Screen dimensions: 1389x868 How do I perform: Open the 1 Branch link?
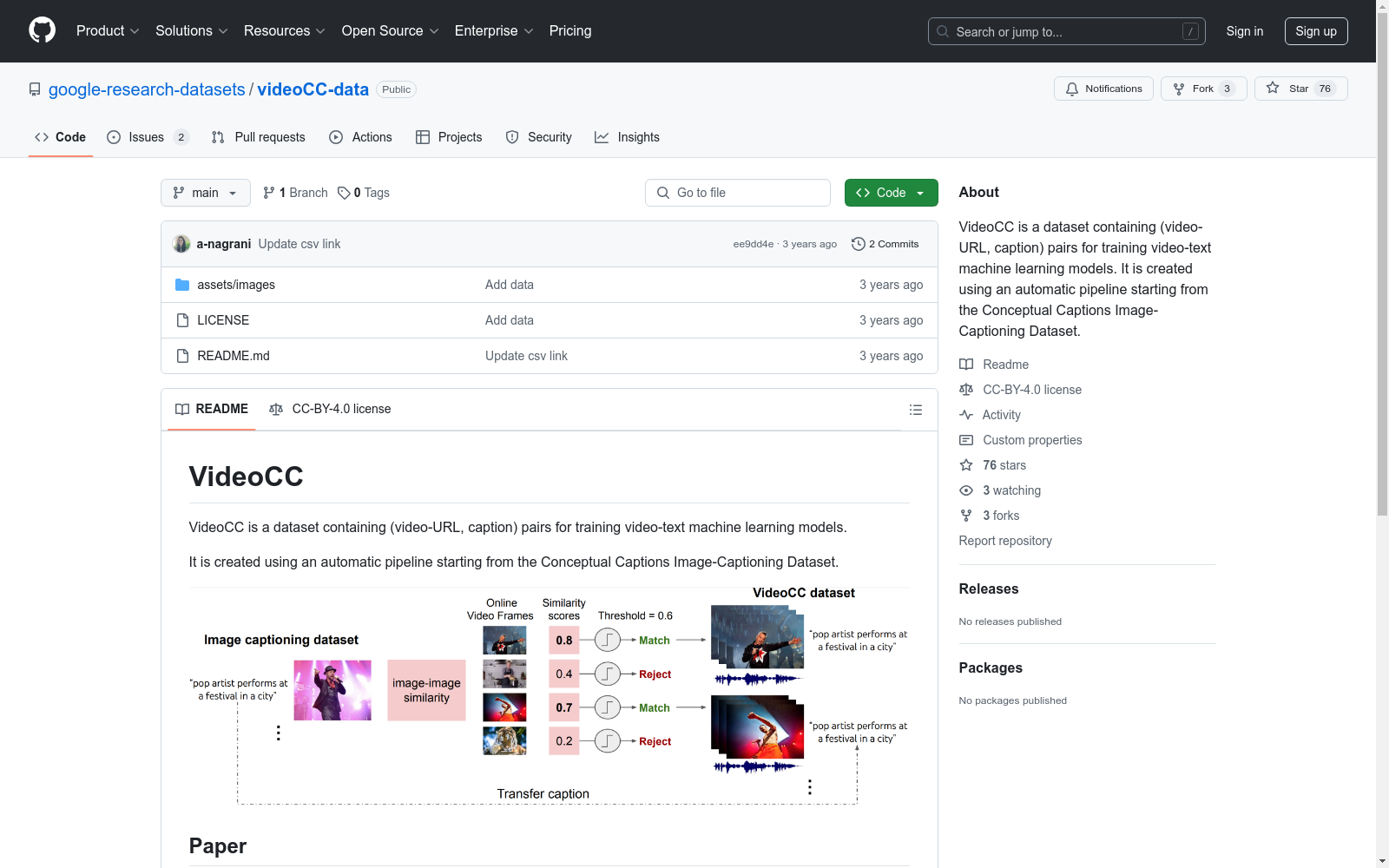point(295,193)
